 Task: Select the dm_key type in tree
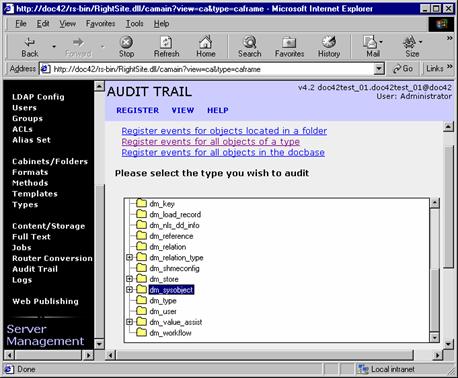point(162,204)
